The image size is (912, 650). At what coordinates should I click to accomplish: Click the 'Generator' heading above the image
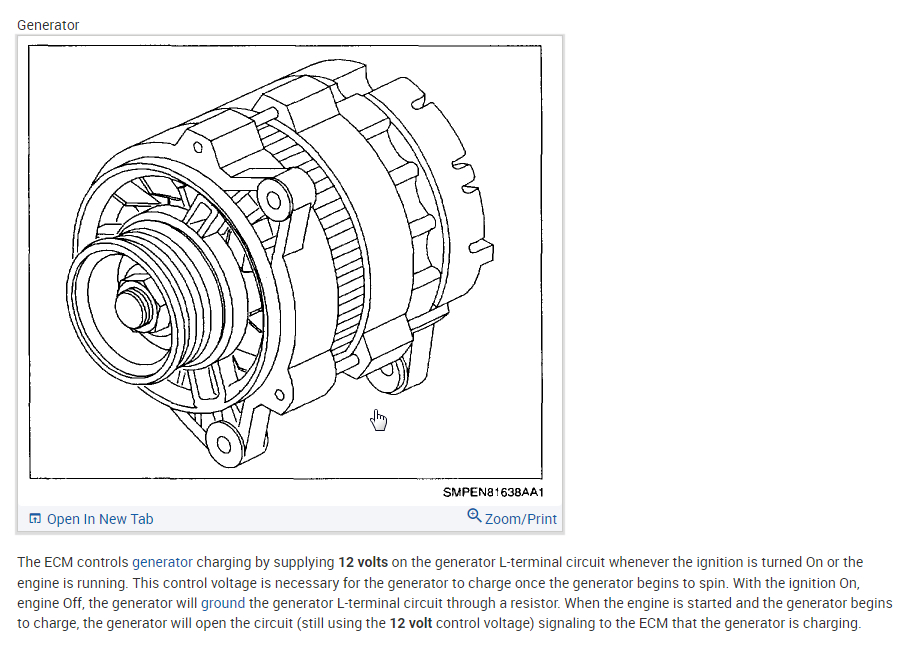pos(48,25)
